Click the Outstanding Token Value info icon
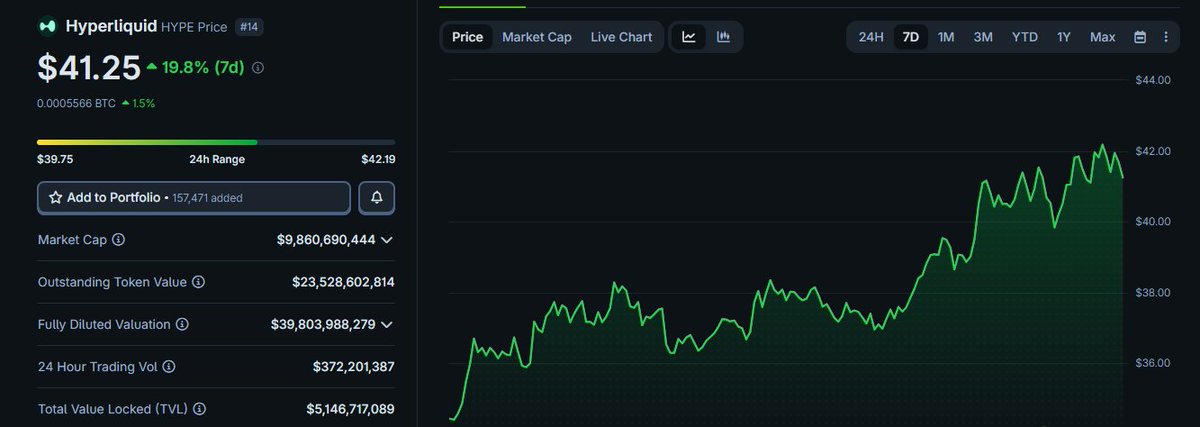 198,282
